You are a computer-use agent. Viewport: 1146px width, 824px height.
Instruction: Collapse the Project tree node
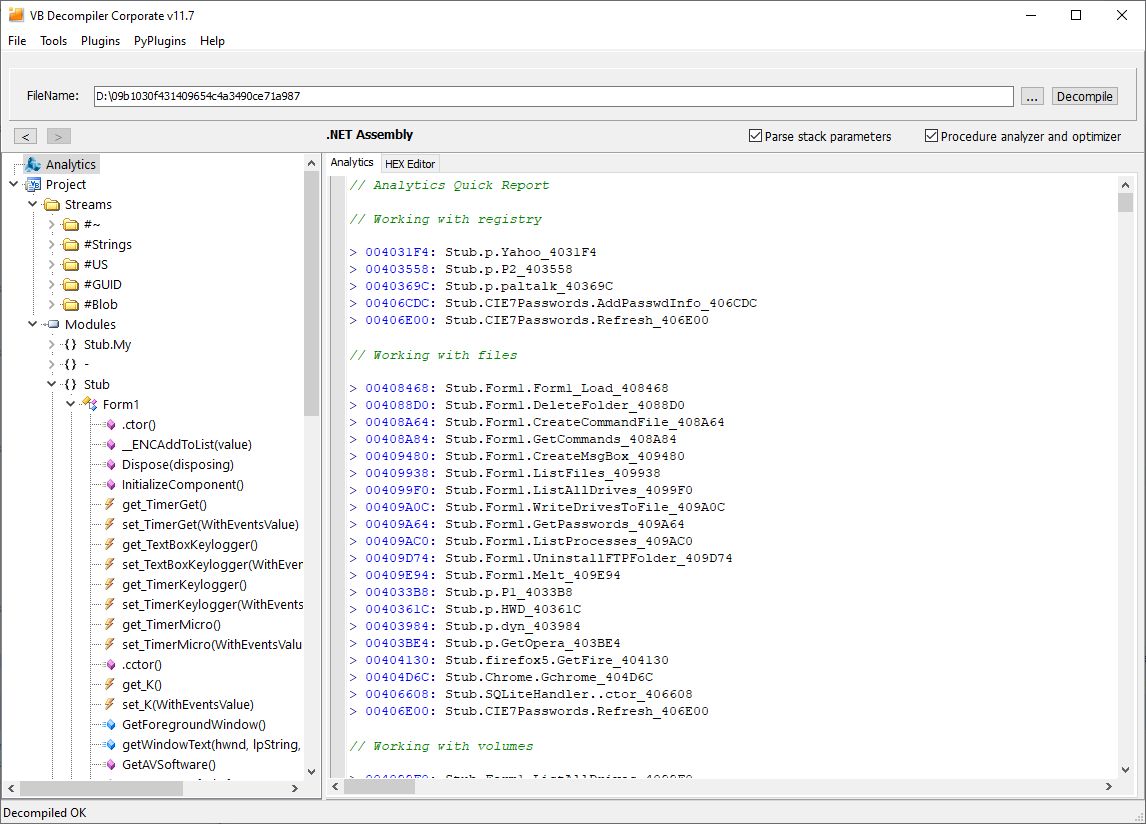[x=14, y=184]
